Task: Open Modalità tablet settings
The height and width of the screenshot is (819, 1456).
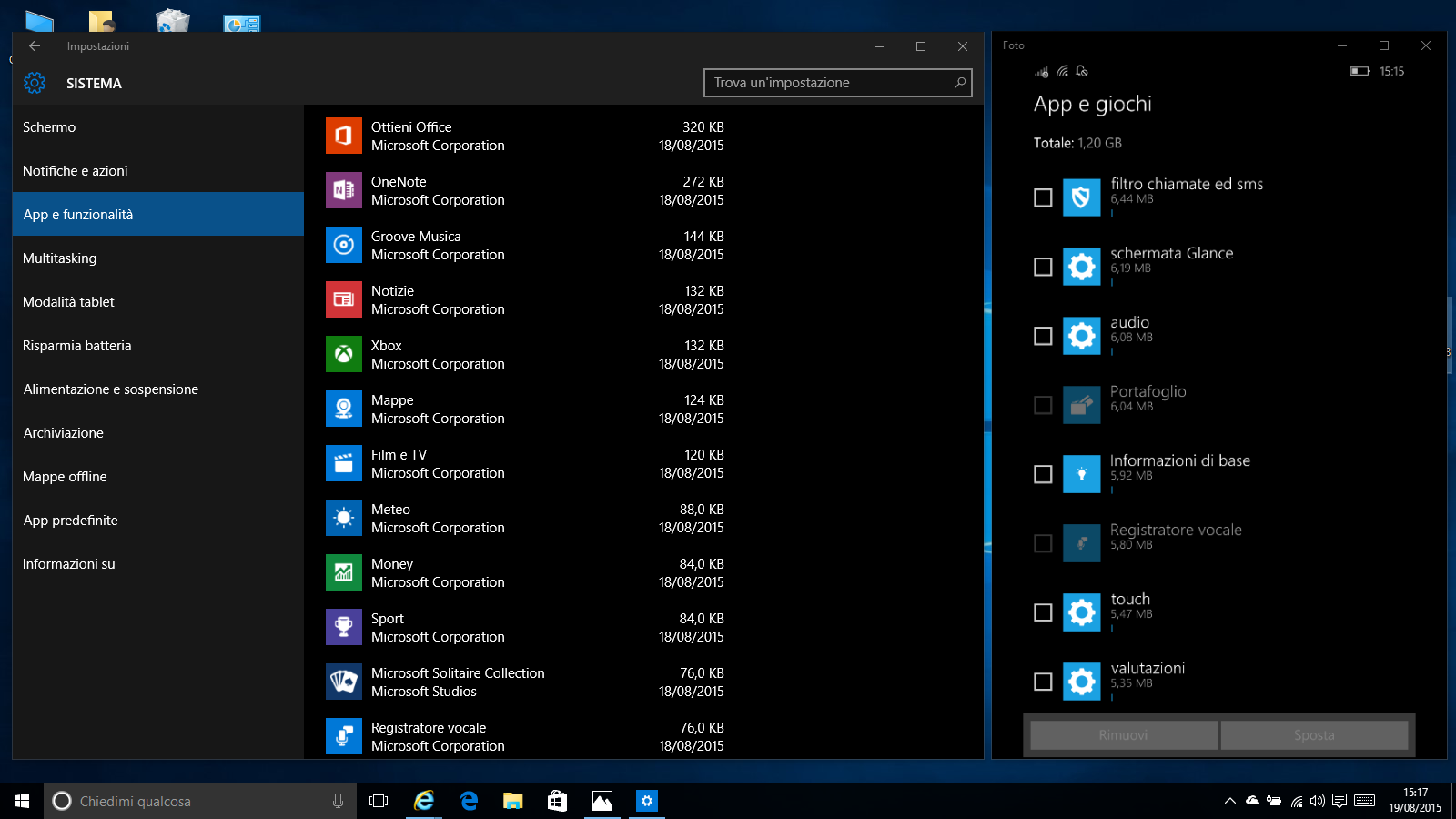Action: [x=158, y=302]
